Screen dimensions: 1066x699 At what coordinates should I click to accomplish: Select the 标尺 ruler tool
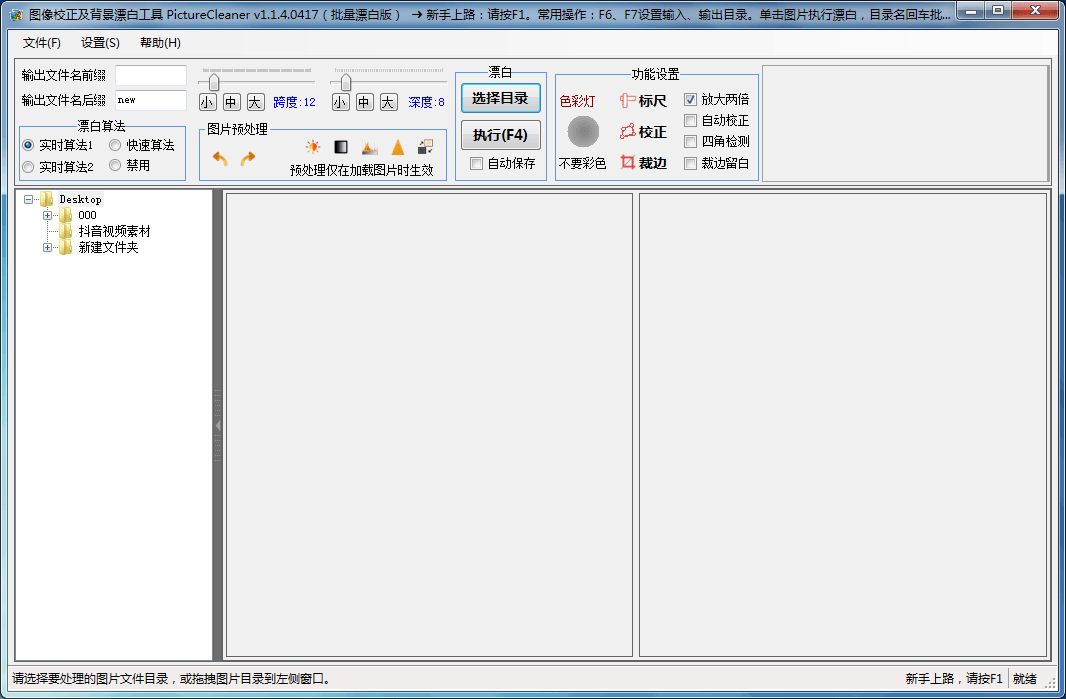pyautogui.click(x=643, y=101)
